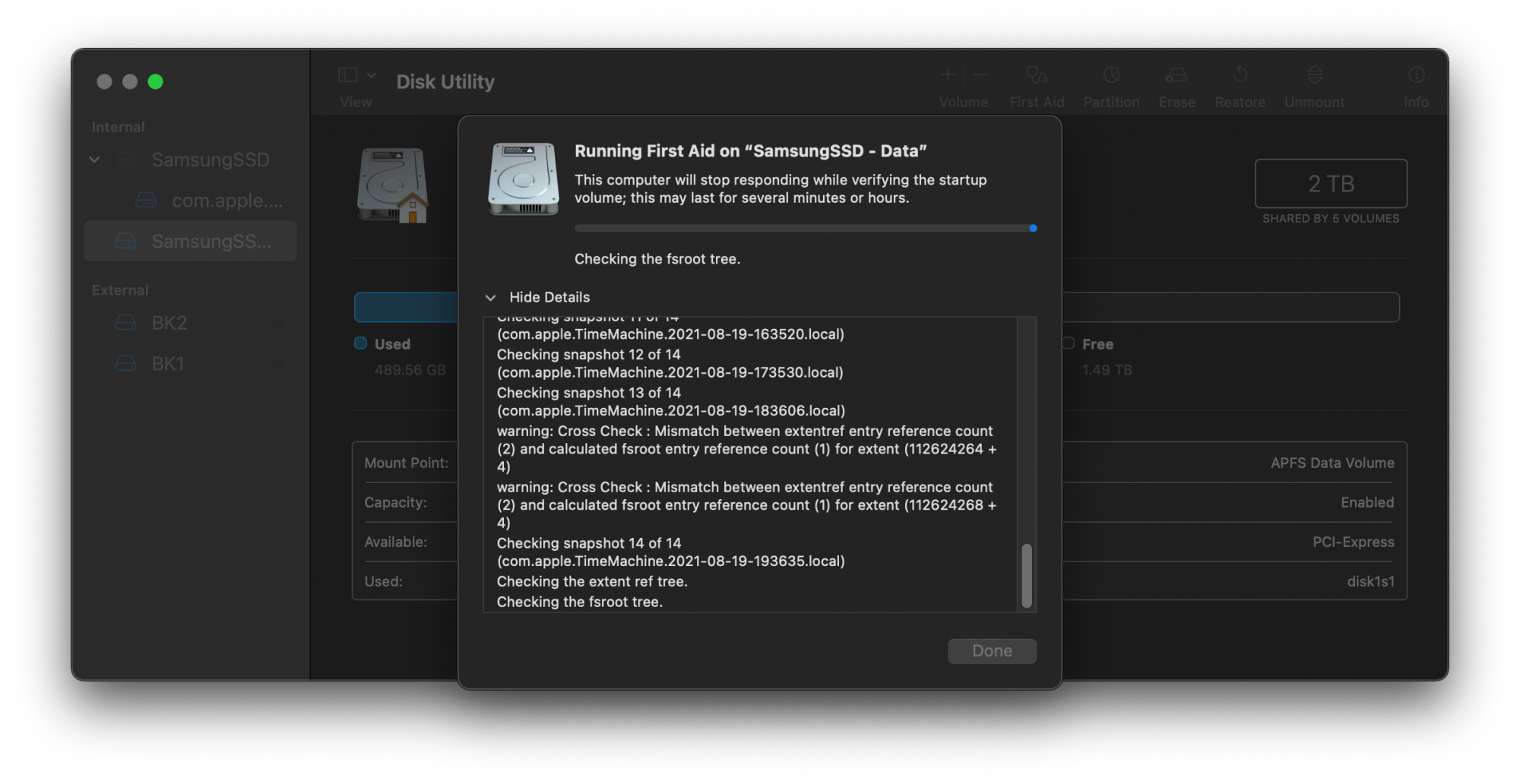Image resolution: width=1520 pixels, height=784 pixels.
Task: Choose the Erase drive icon
Action: (1176, 74)
